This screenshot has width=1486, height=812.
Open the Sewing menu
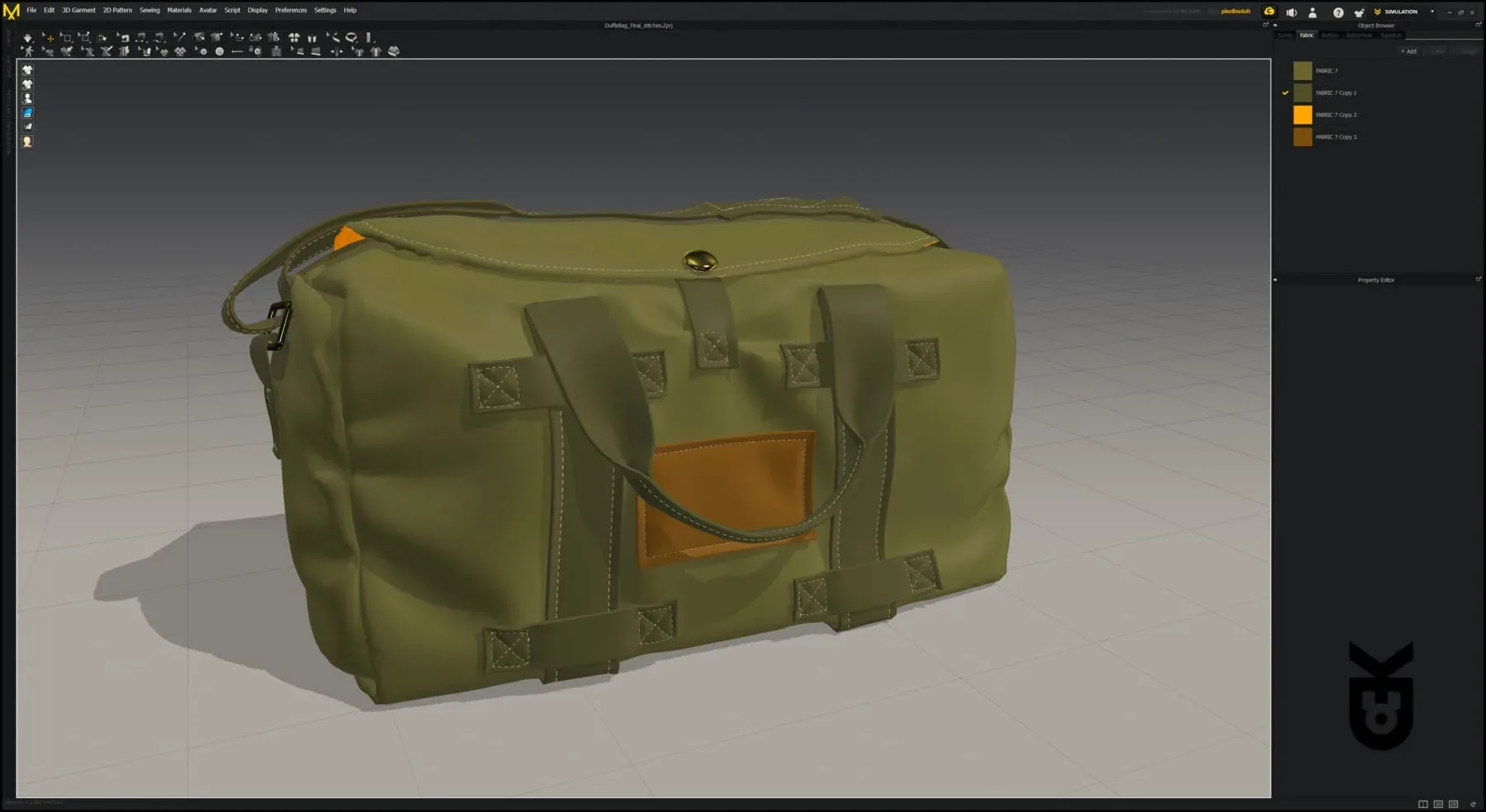149,10
